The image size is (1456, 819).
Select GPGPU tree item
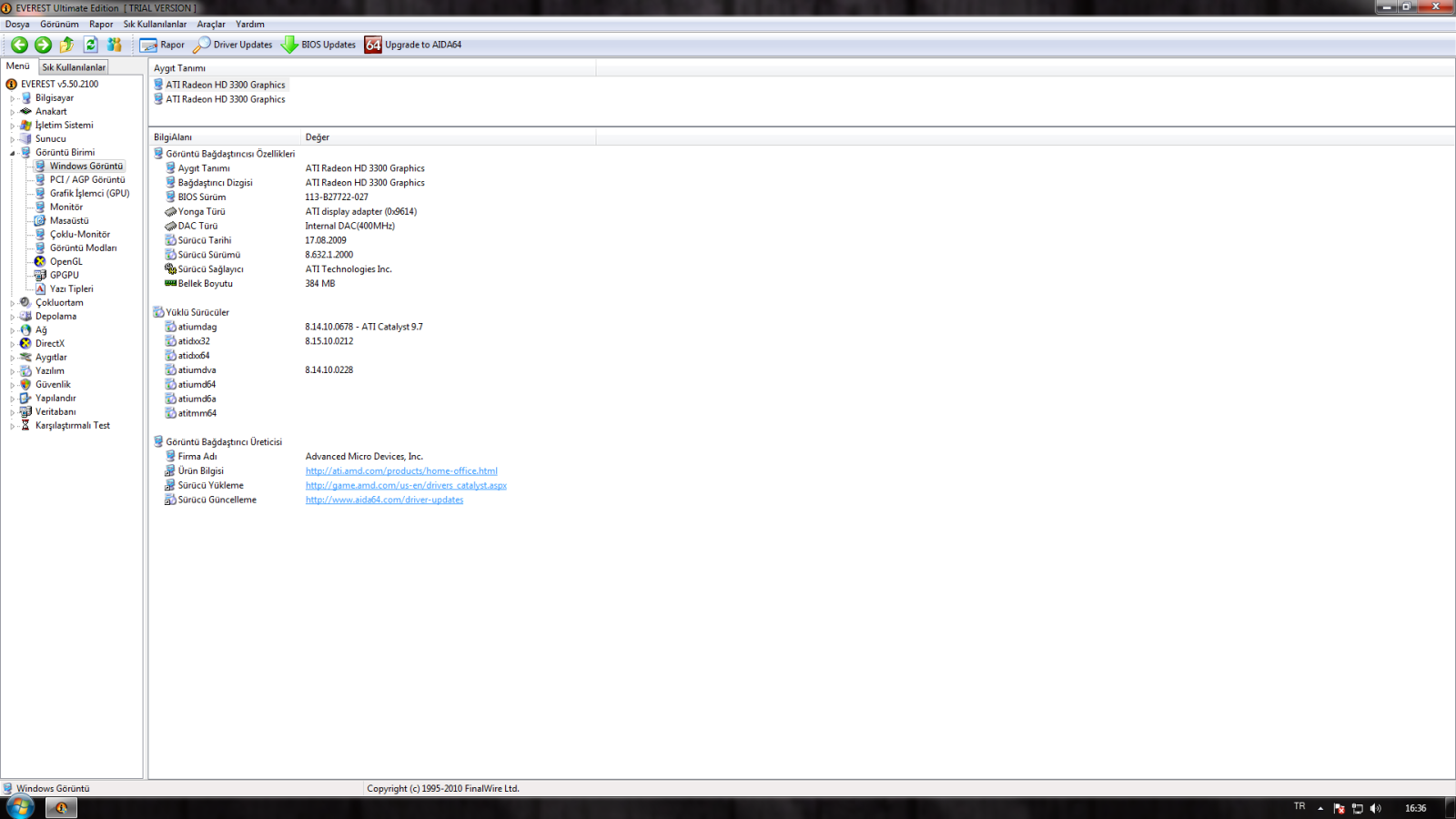[x=64, y=275]
